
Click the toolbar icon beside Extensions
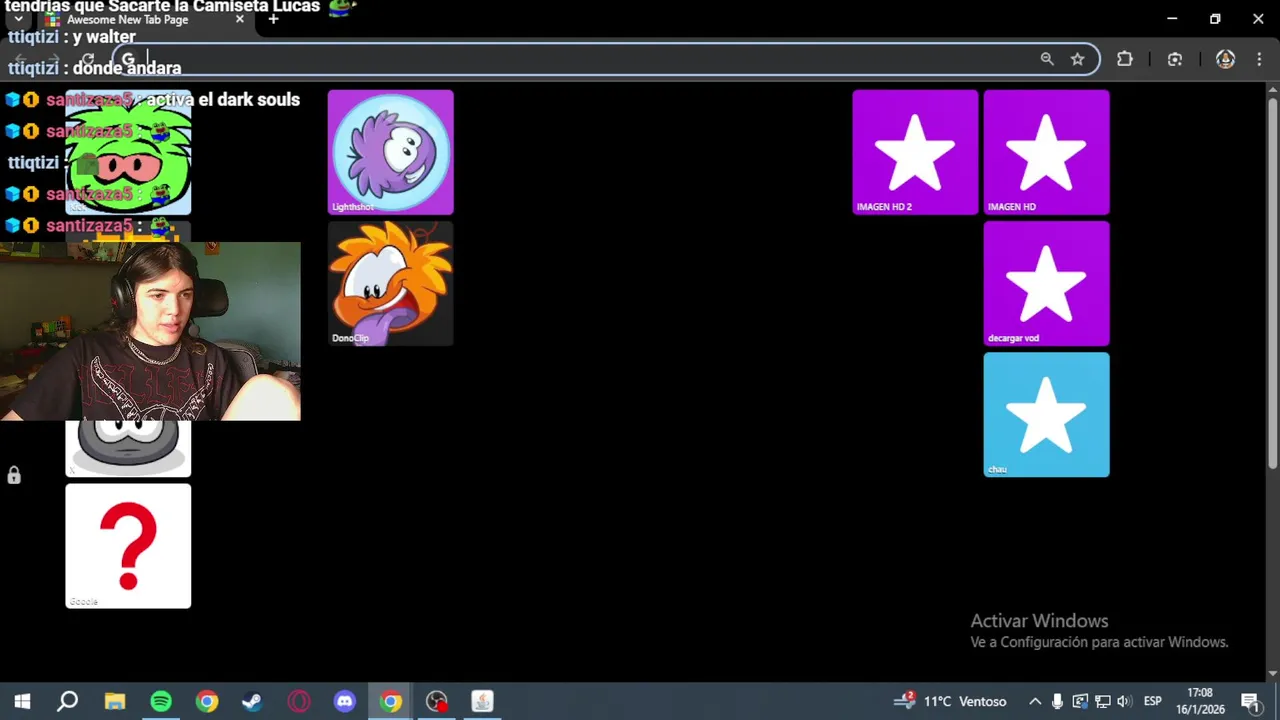tap(1175, 59)
